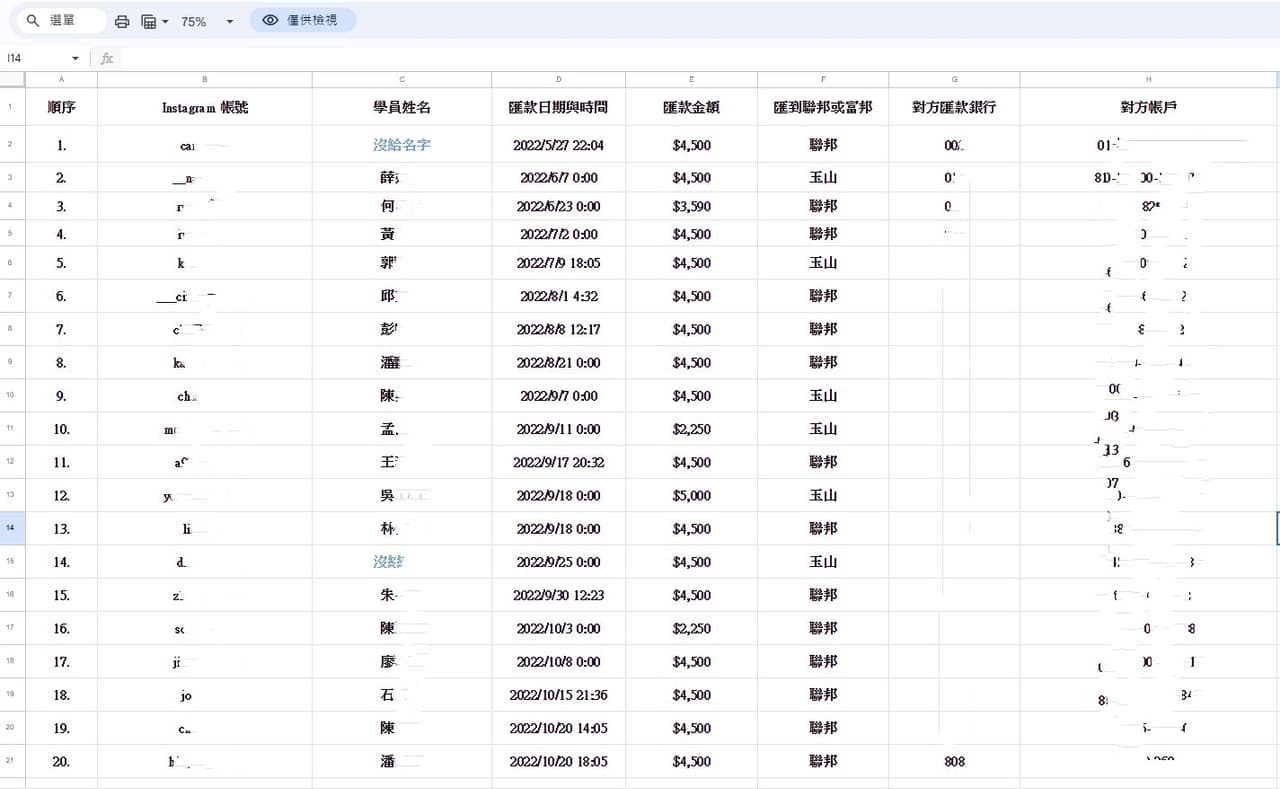This screenshot has height=789, width=1280.
Task: Select the 沒給名字 cell in row 2
Action: click(x=402, y=145)
